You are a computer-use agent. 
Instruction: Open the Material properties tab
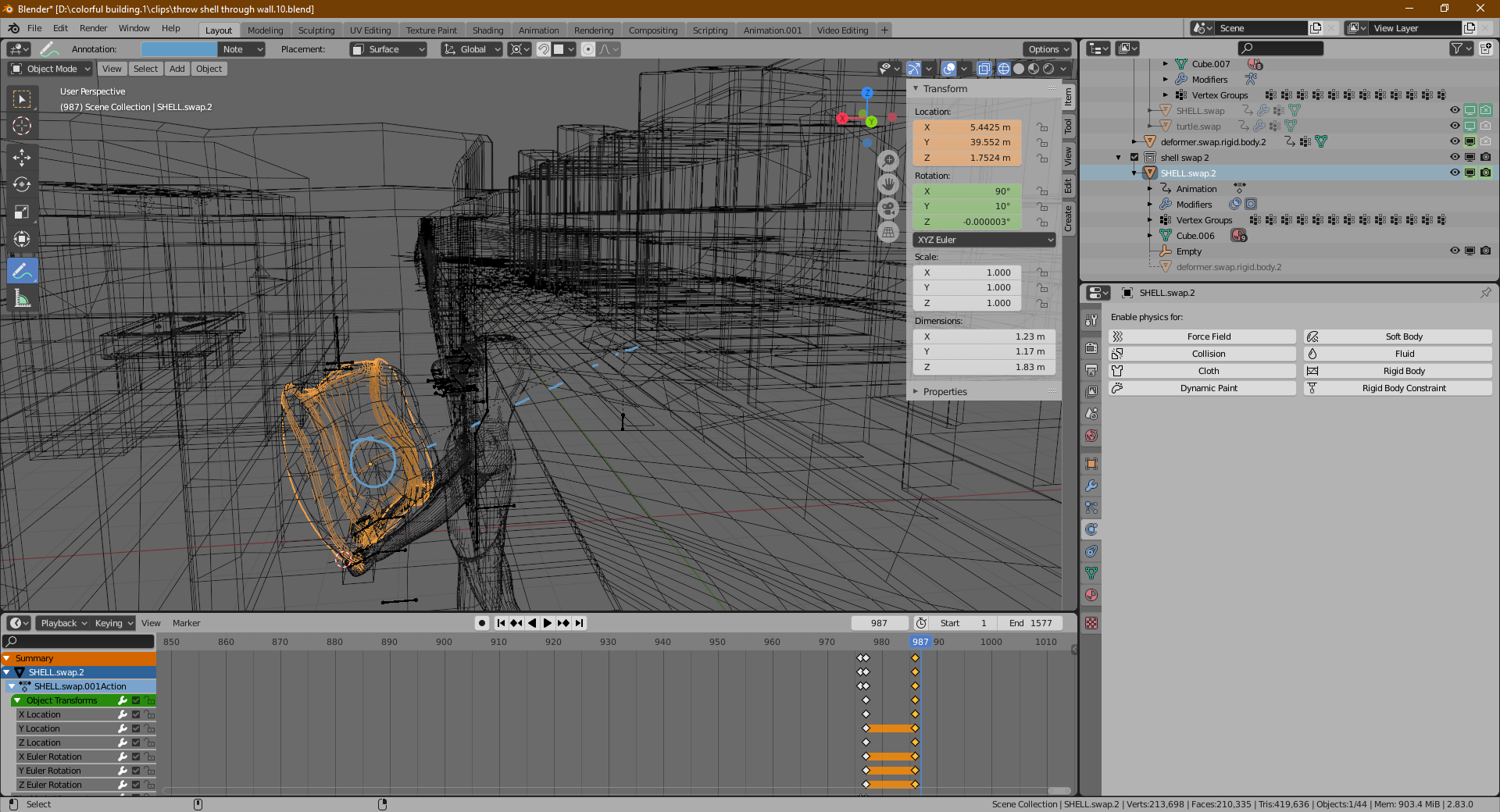[1091, 595]
